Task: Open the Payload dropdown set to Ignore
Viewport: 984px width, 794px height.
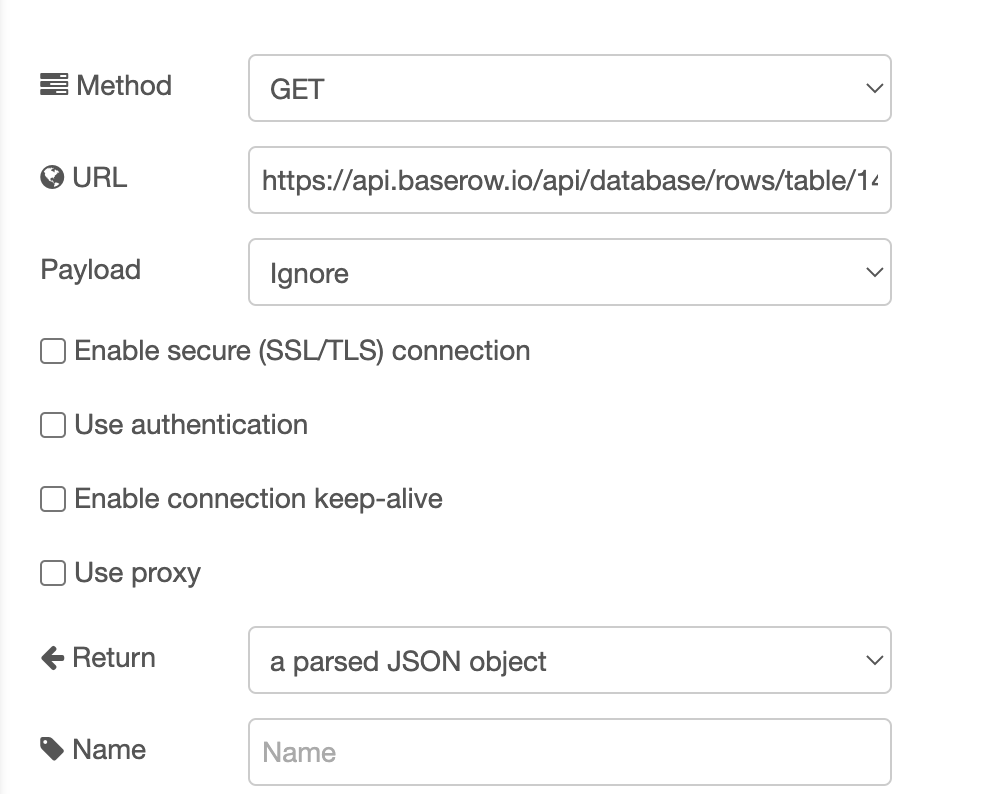Action: click(570, 271)
